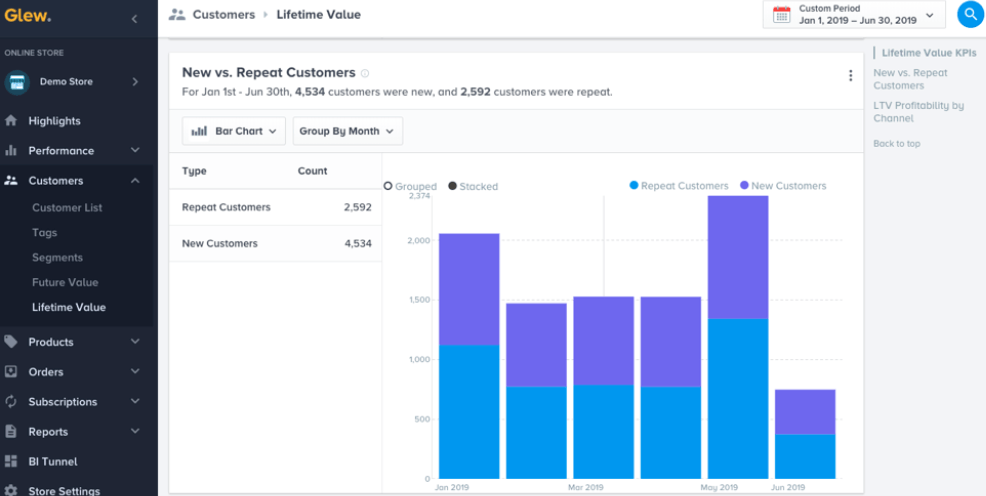Expand the Demo Store switcher arrow
This screenshot has width=986, height=496.
click(135, 82)
